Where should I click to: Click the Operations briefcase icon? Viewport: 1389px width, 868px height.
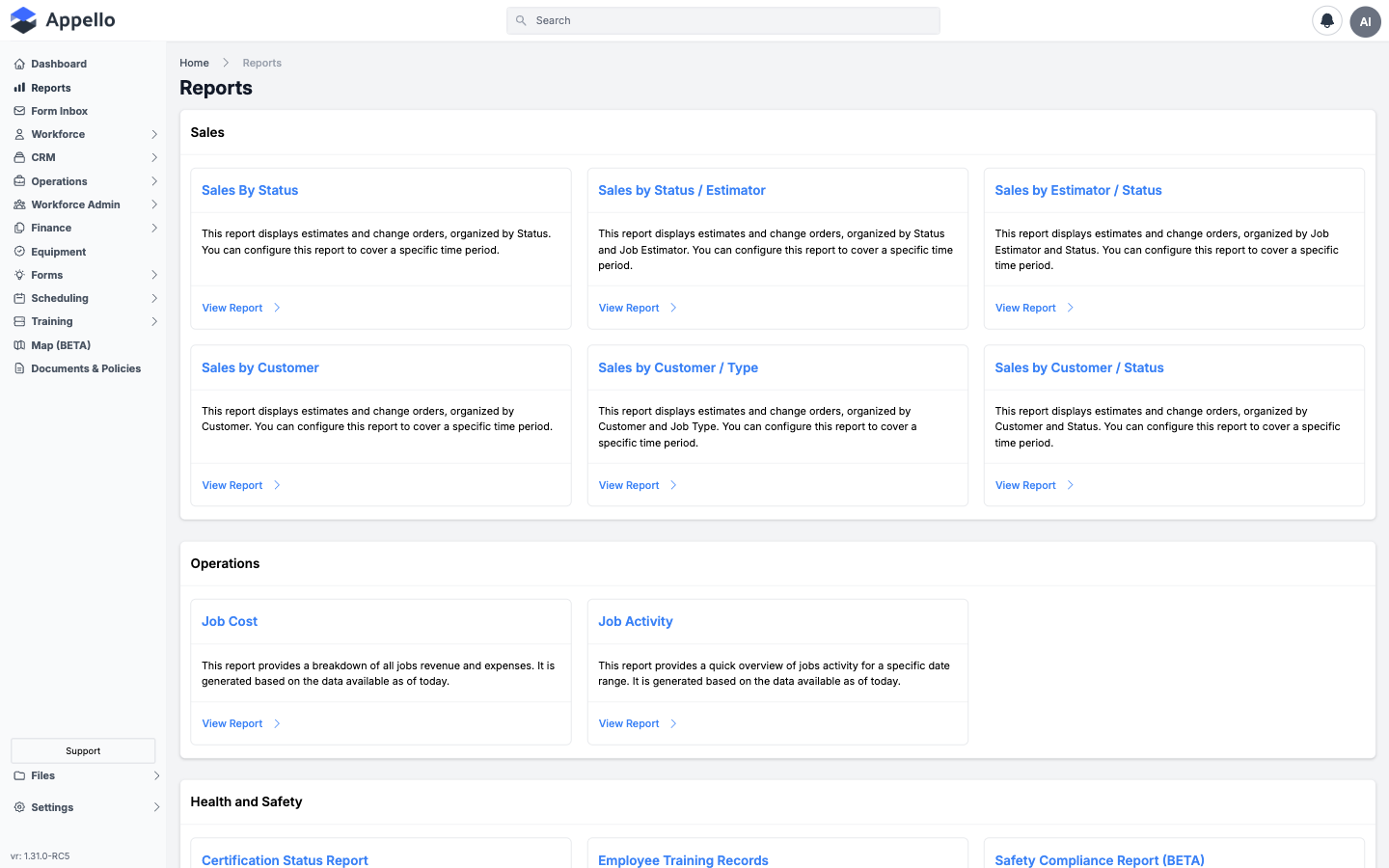[19, 181]
